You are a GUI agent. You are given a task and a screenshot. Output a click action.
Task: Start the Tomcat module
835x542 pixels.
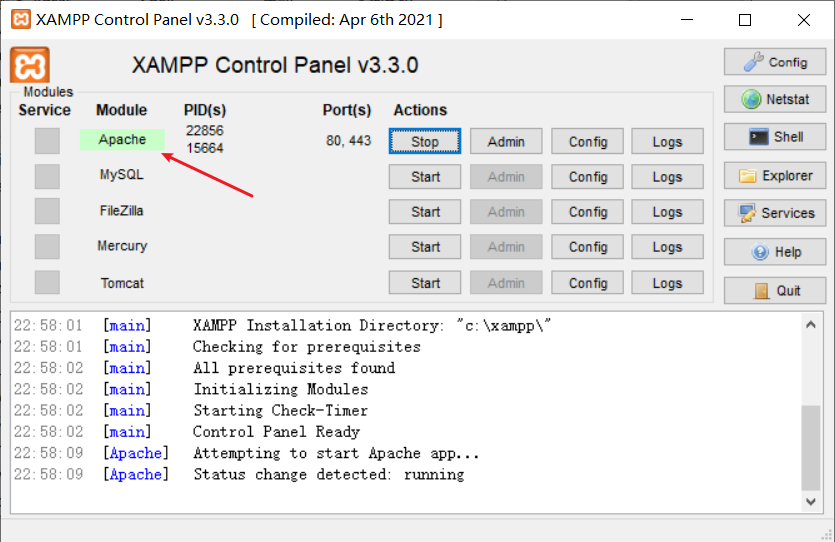pyautogui.click(x=425, y=282)
